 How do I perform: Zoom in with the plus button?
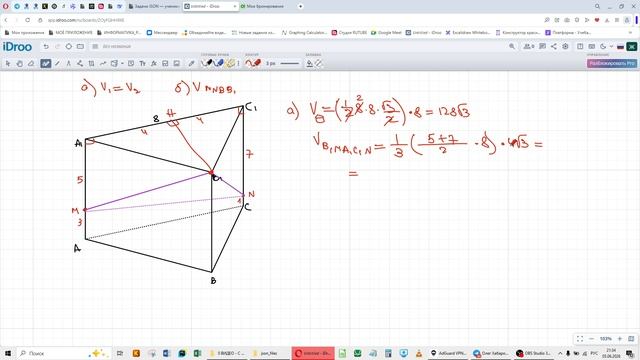(620, 339)
